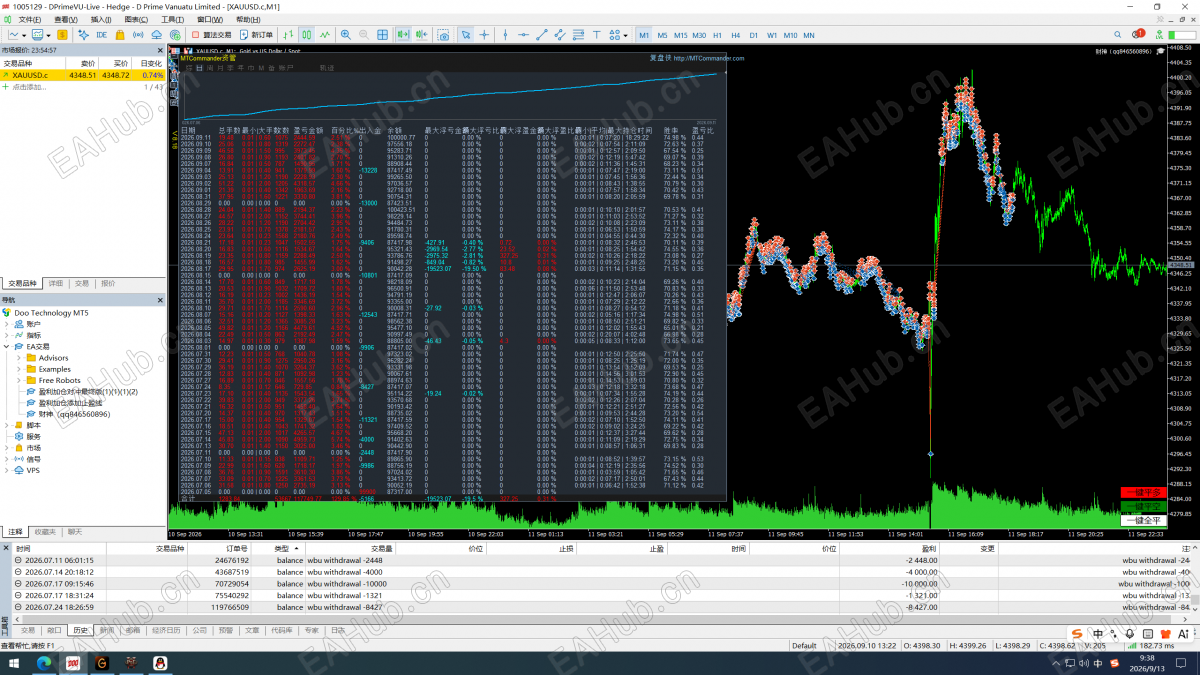Activate the M1 timeframe button
This screenshot has height=675, width=1200.
click(644, 35)
